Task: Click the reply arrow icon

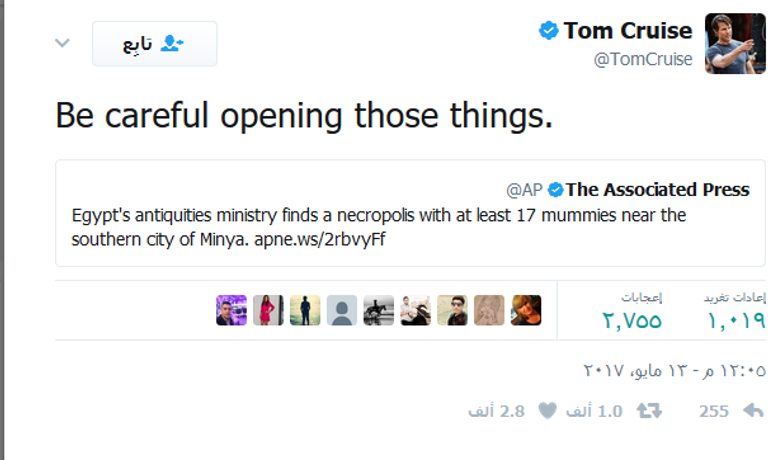Action: coord(754,411)
